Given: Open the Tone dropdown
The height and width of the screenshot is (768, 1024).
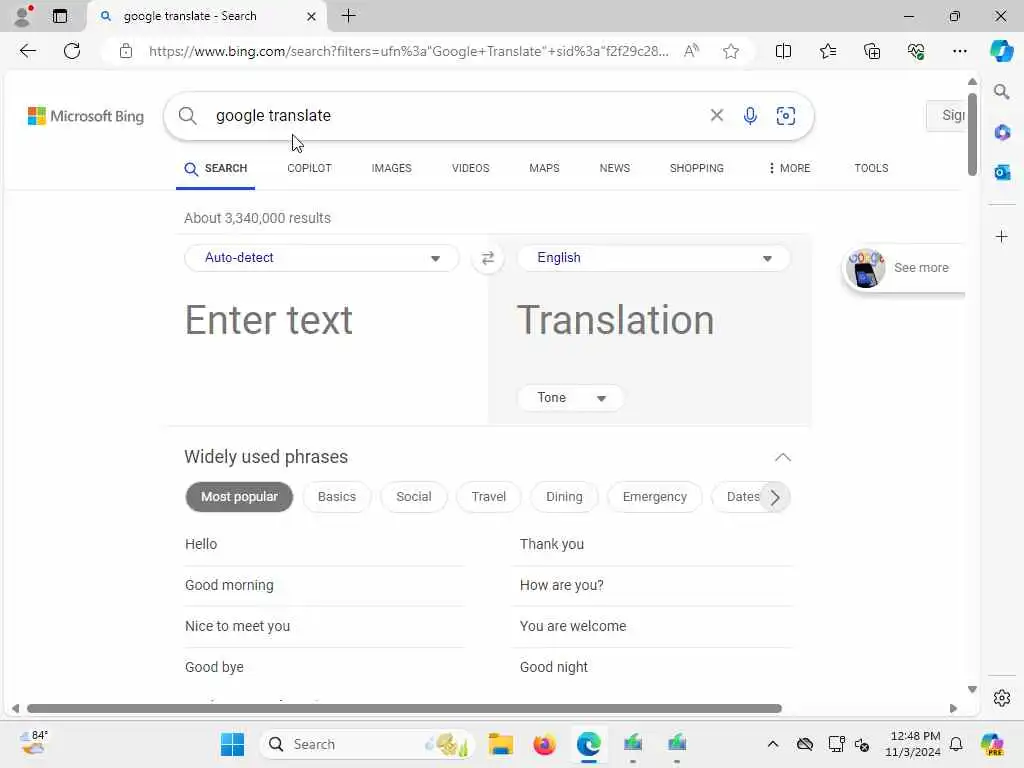Looking at the screenshot, I should coord(570,398).
